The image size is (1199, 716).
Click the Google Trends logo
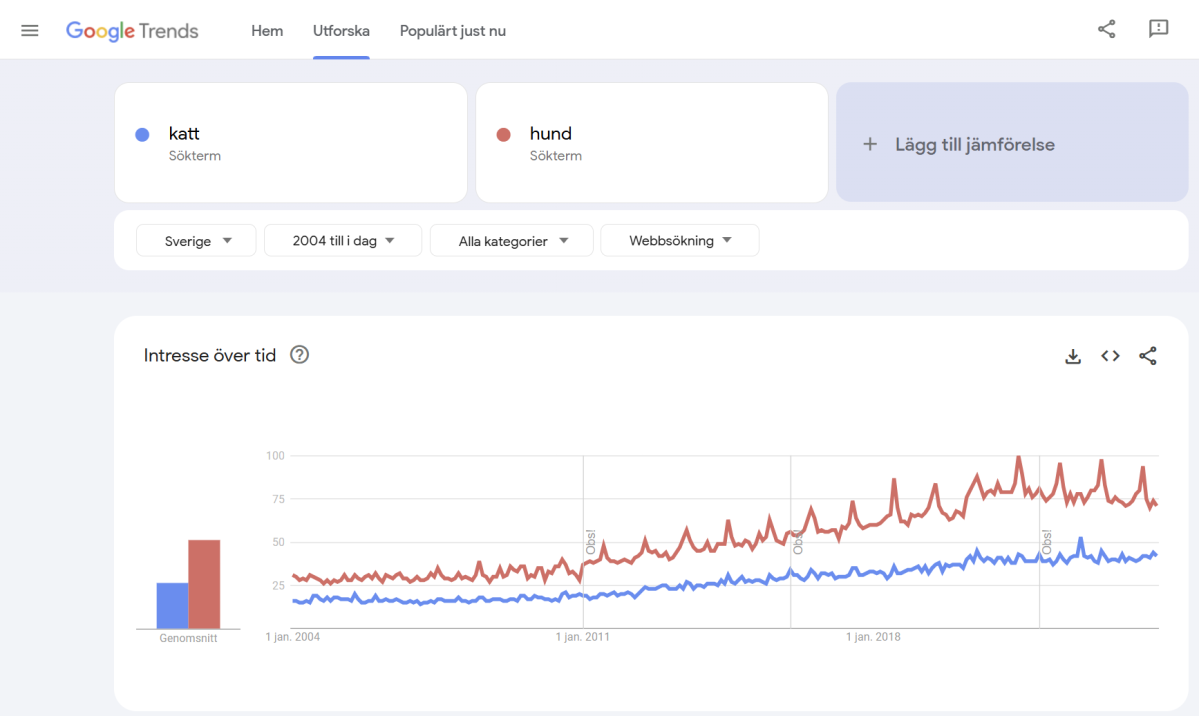[132, 31]
